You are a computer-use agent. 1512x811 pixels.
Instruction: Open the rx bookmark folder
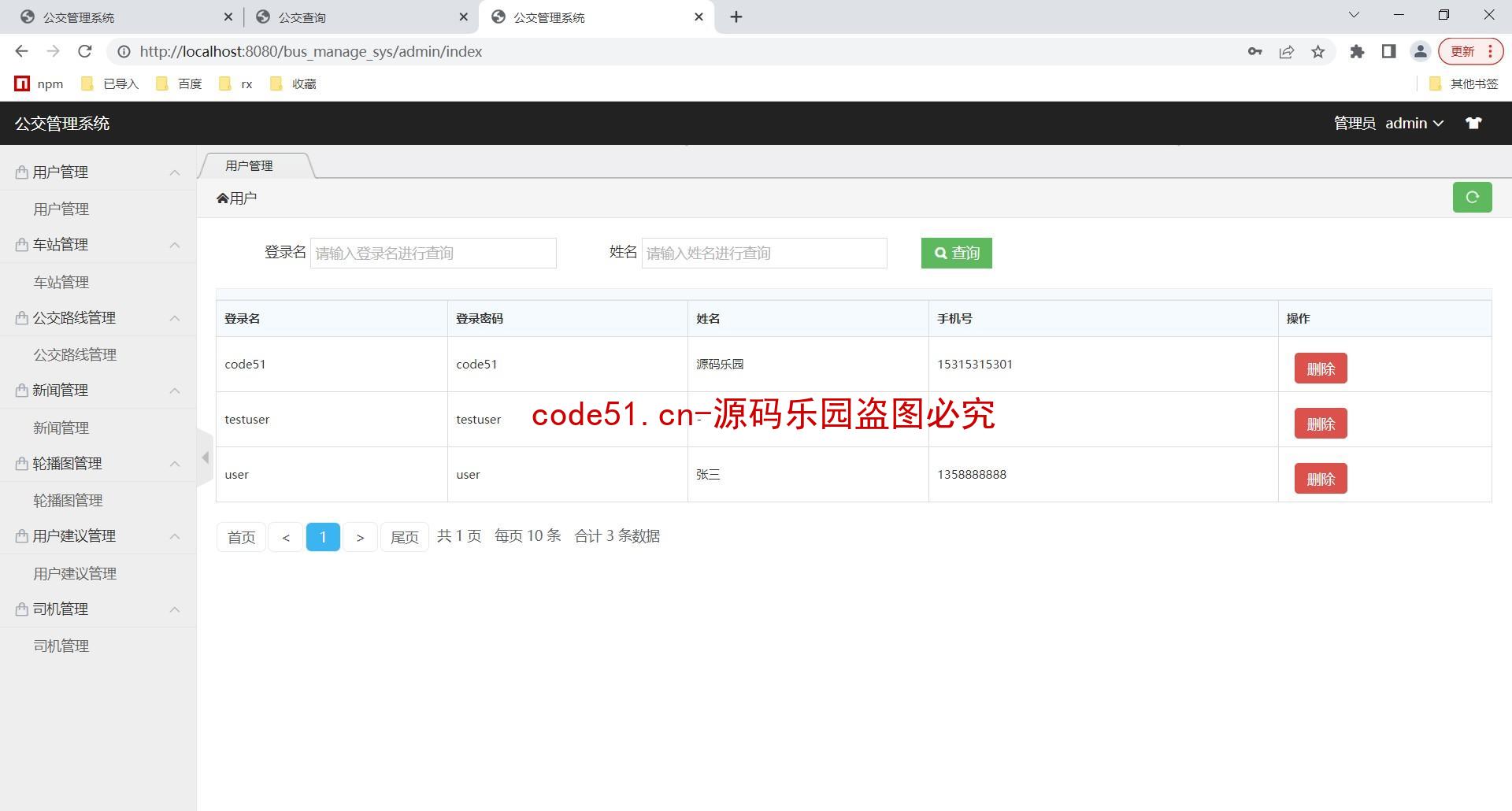click(x=236, y=83)
